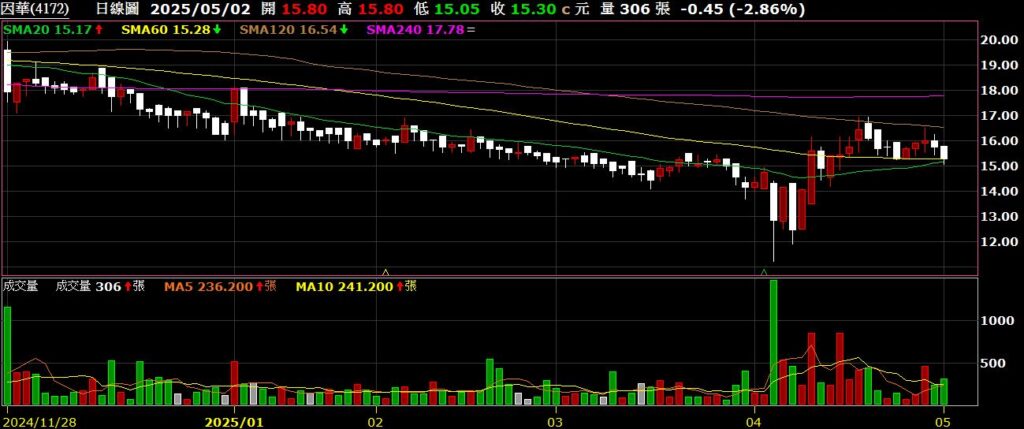Select the 日線圖 chart type label
Viewport: 1024px width, 429px height.
(x=120, y=10)
